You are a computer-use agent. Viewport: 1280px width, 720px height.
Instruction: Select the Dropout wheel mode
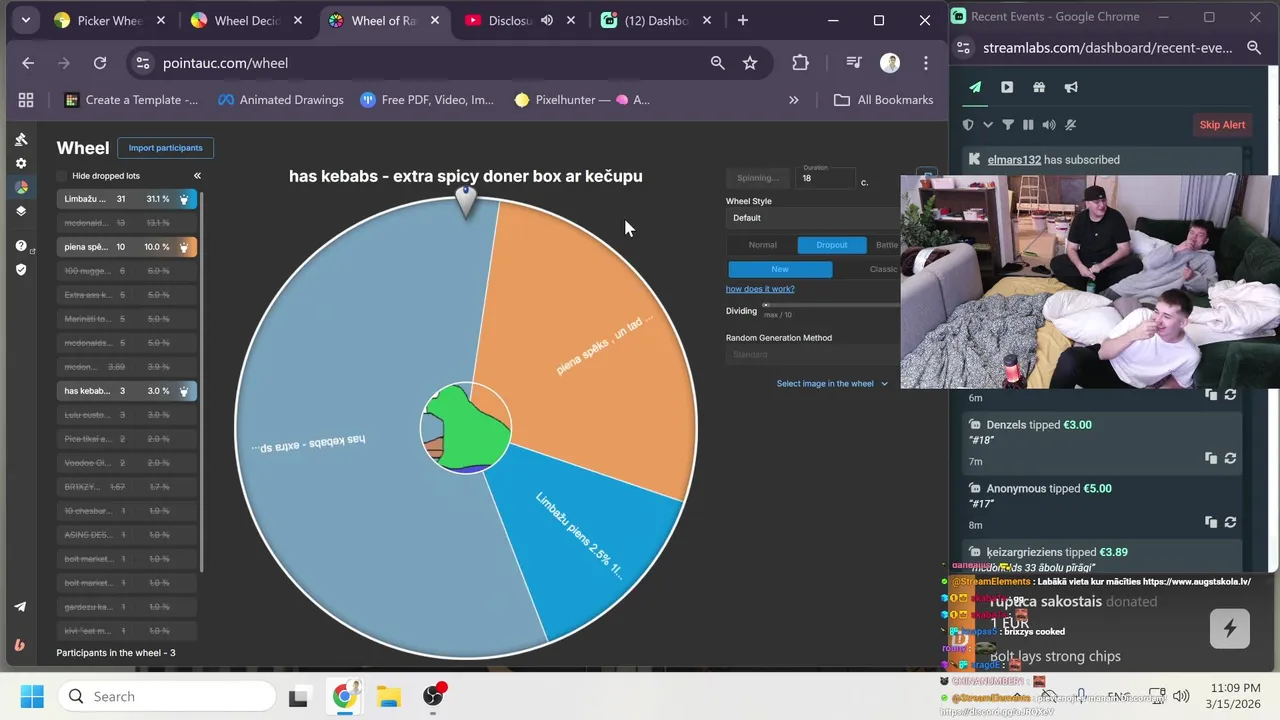coord(831,245)
